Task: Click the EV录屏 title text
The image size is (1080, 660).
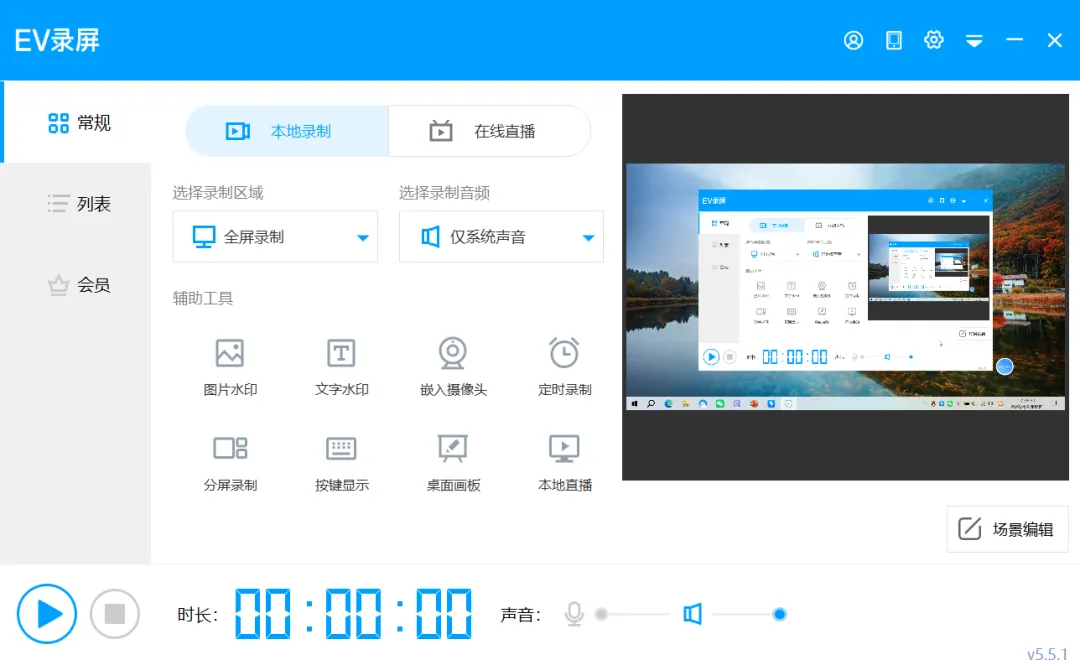Action: pos(57,41)
